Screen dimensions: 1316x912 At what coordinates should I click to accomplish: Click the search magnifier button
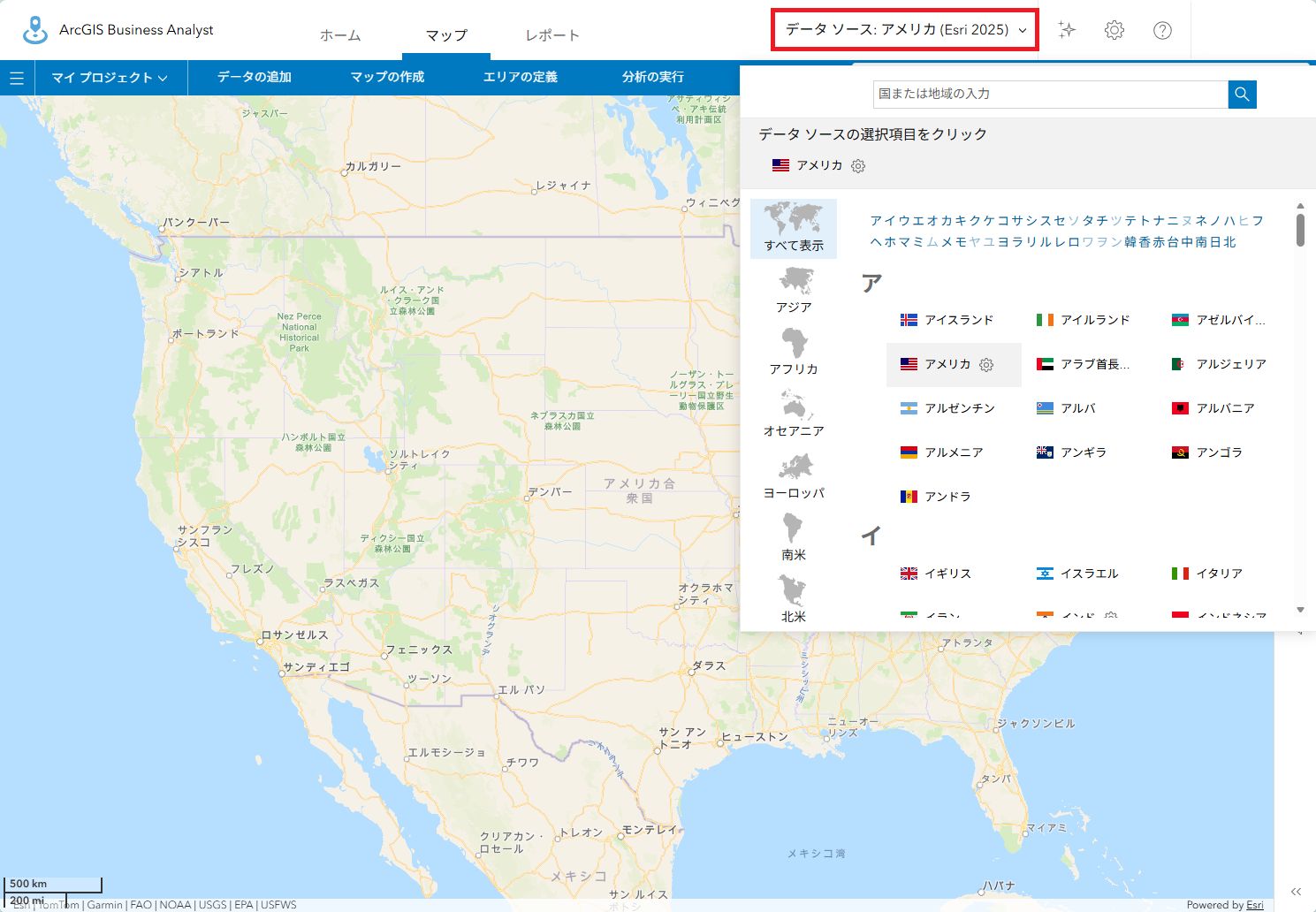pos(1242,95)
